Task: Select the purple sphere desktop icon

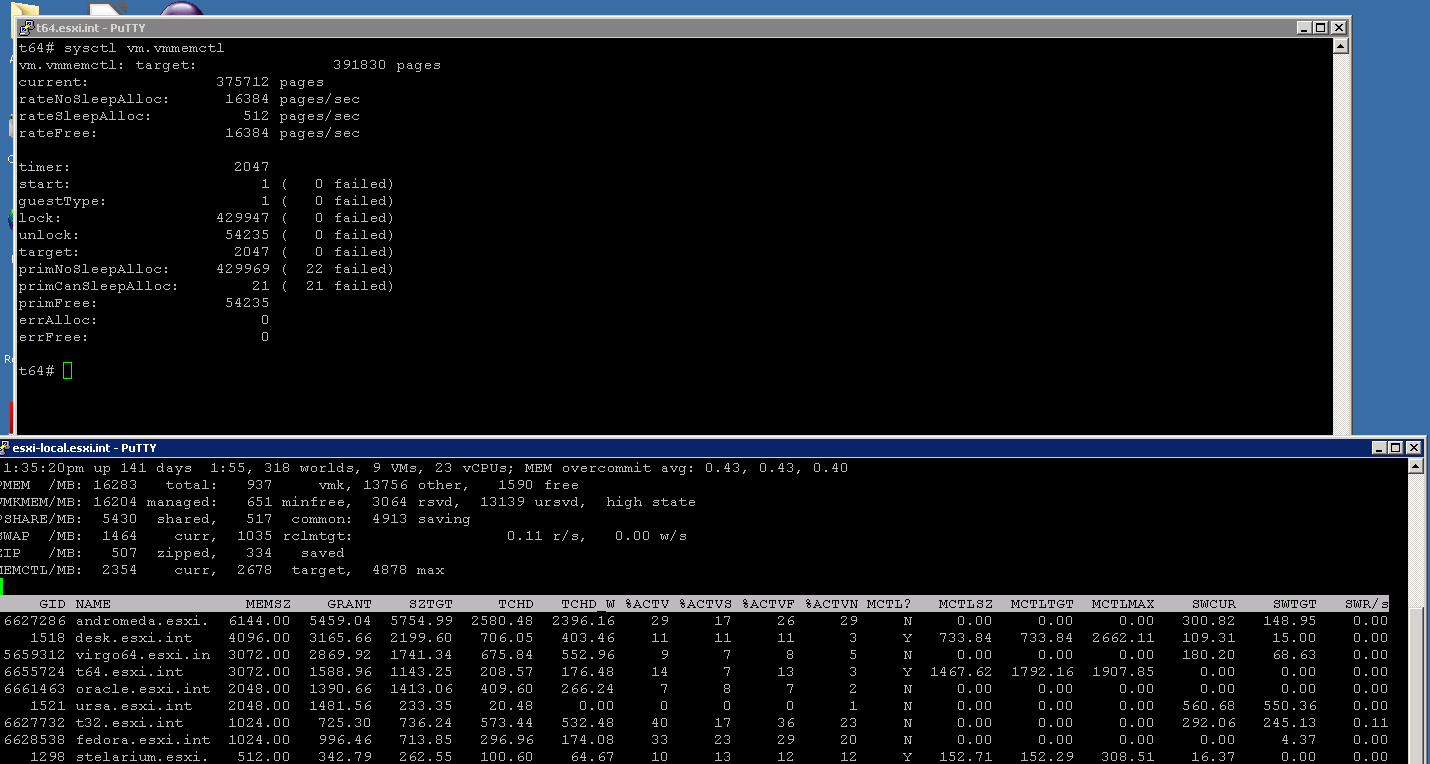Action: coord(182,10)
